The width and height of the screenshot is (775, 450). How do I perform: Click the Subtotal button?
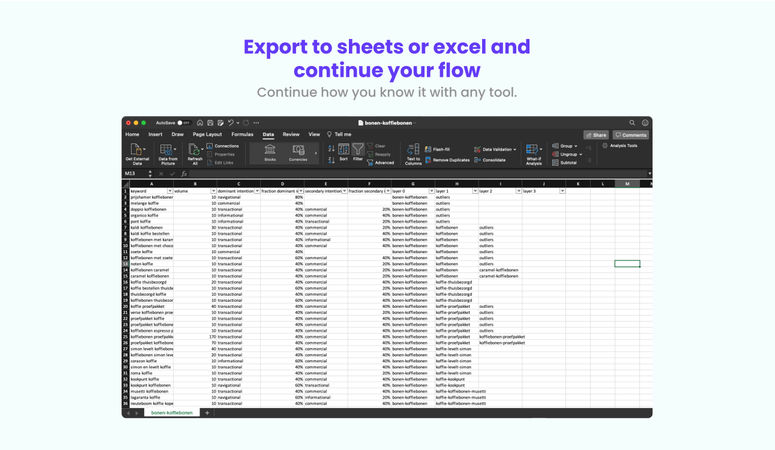click(564, 163)
